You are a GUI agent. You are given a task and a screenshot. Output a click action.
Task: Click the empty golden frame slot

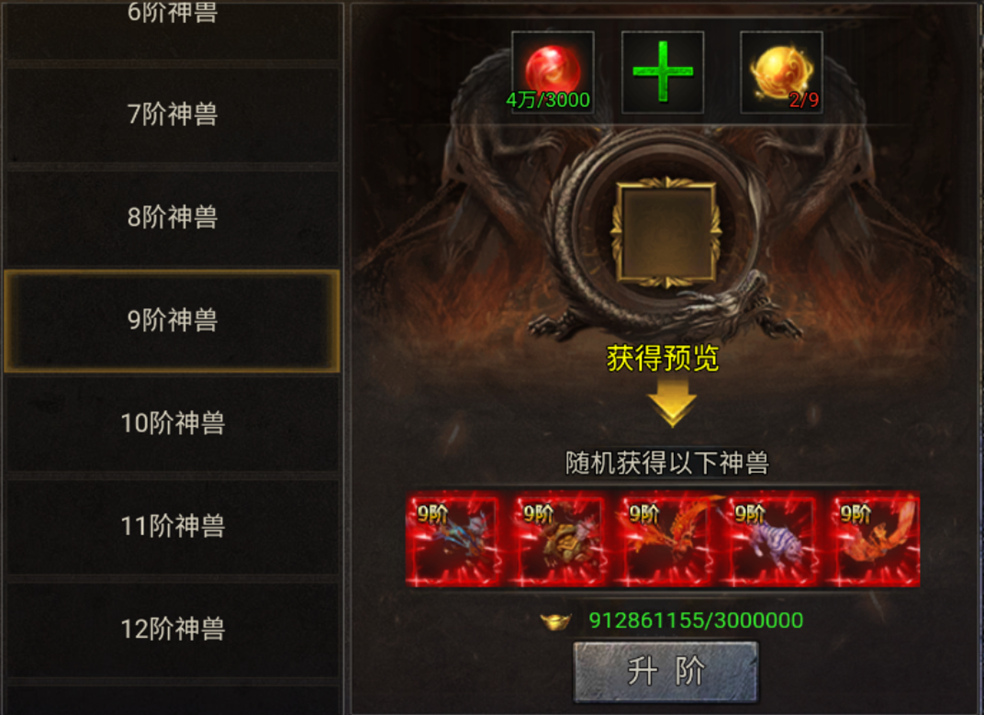point(666,232)
